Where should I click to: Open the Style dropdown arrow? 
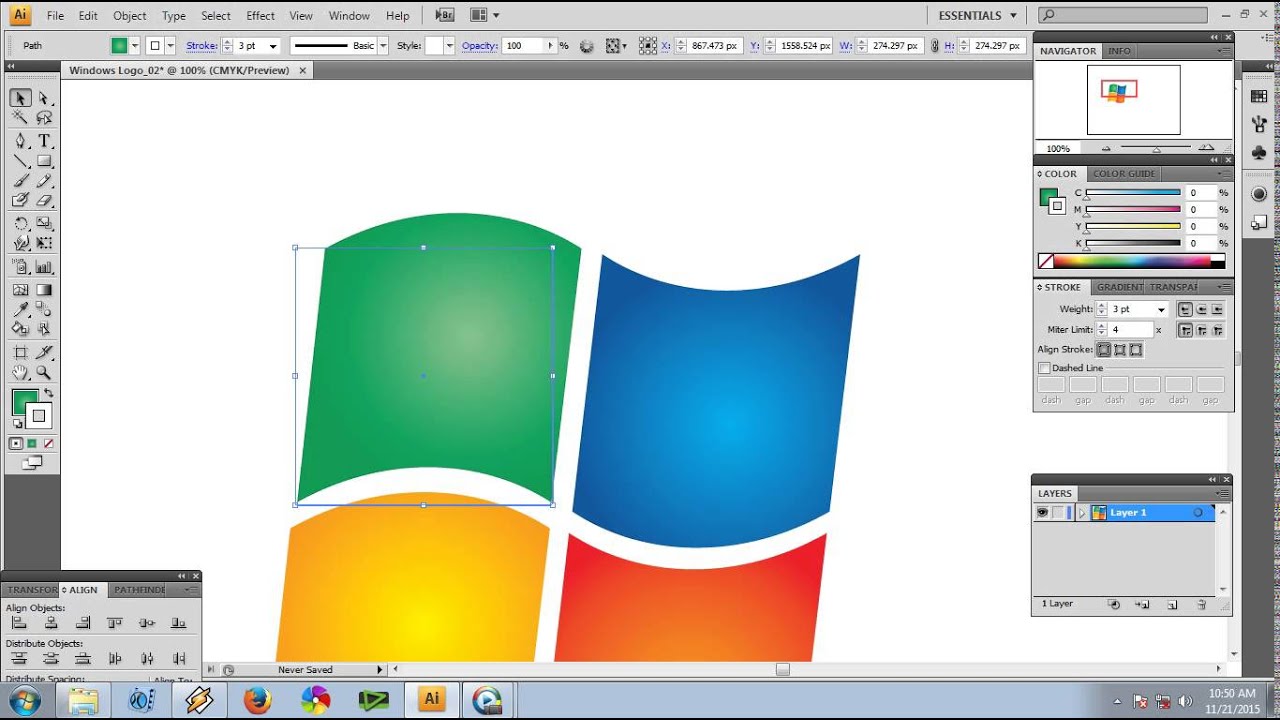[x=449, y=46]
